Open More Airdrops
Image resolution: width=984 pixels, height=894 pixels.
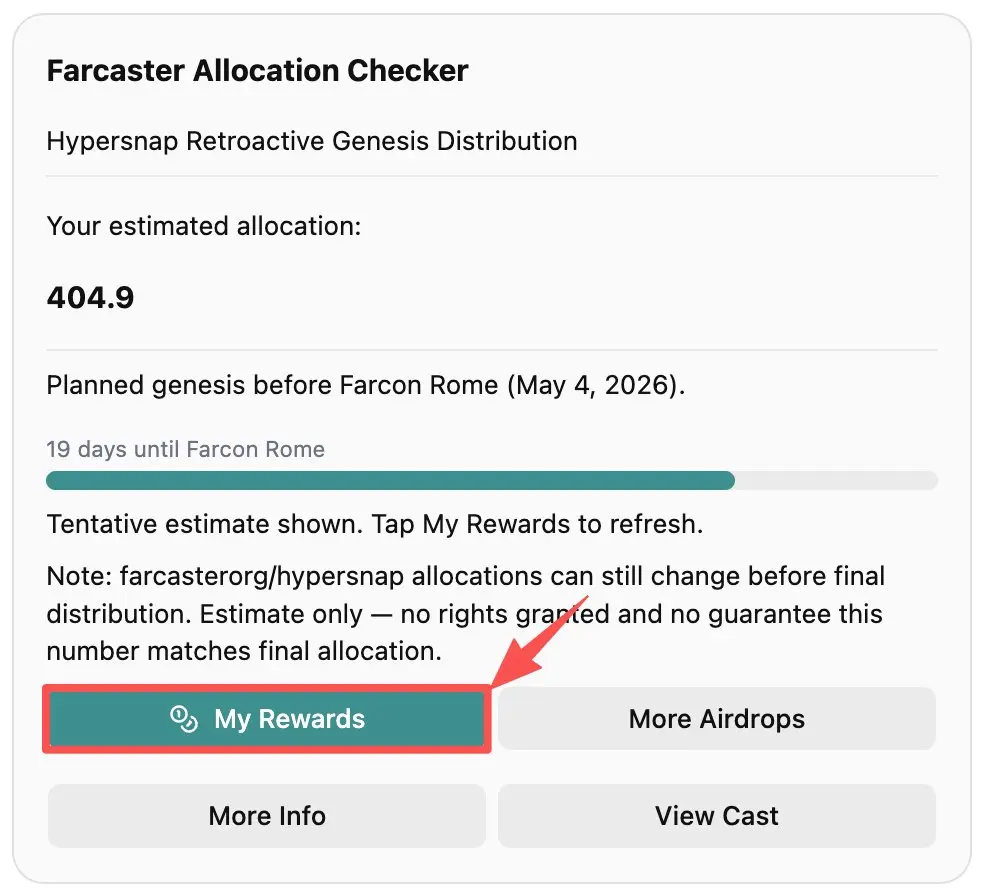pos(716,719)
